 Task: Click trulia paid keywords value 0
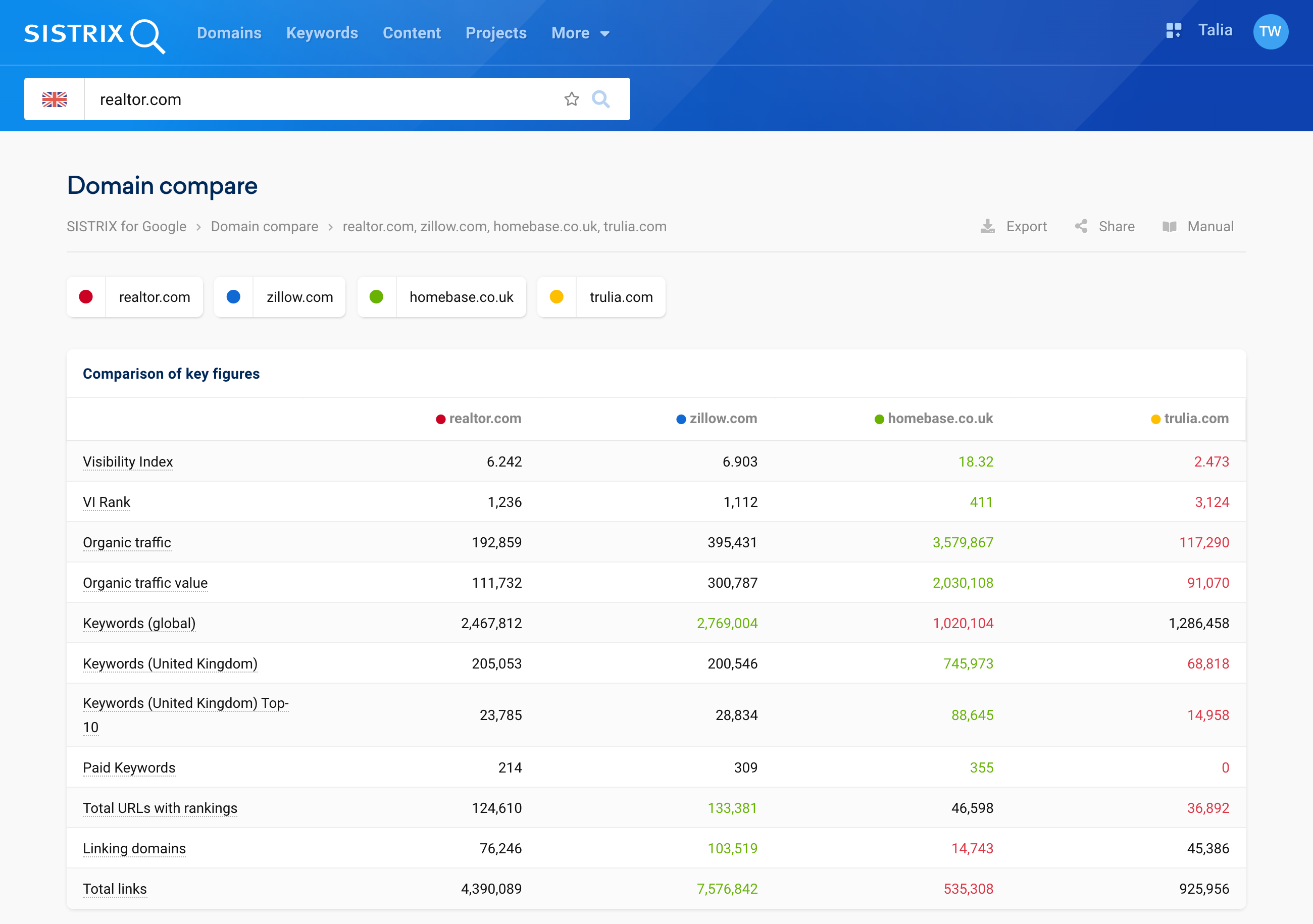tap(1225, 767)
